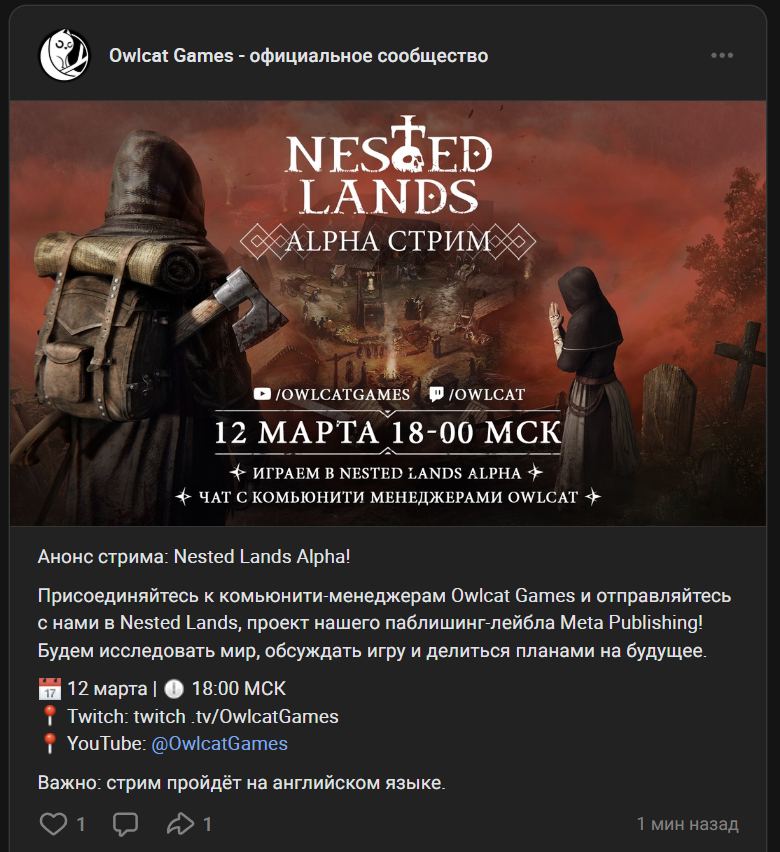The image size is (780, 852).
Task: Click the pin emoji next to Twitch
Action: [49, 716]
